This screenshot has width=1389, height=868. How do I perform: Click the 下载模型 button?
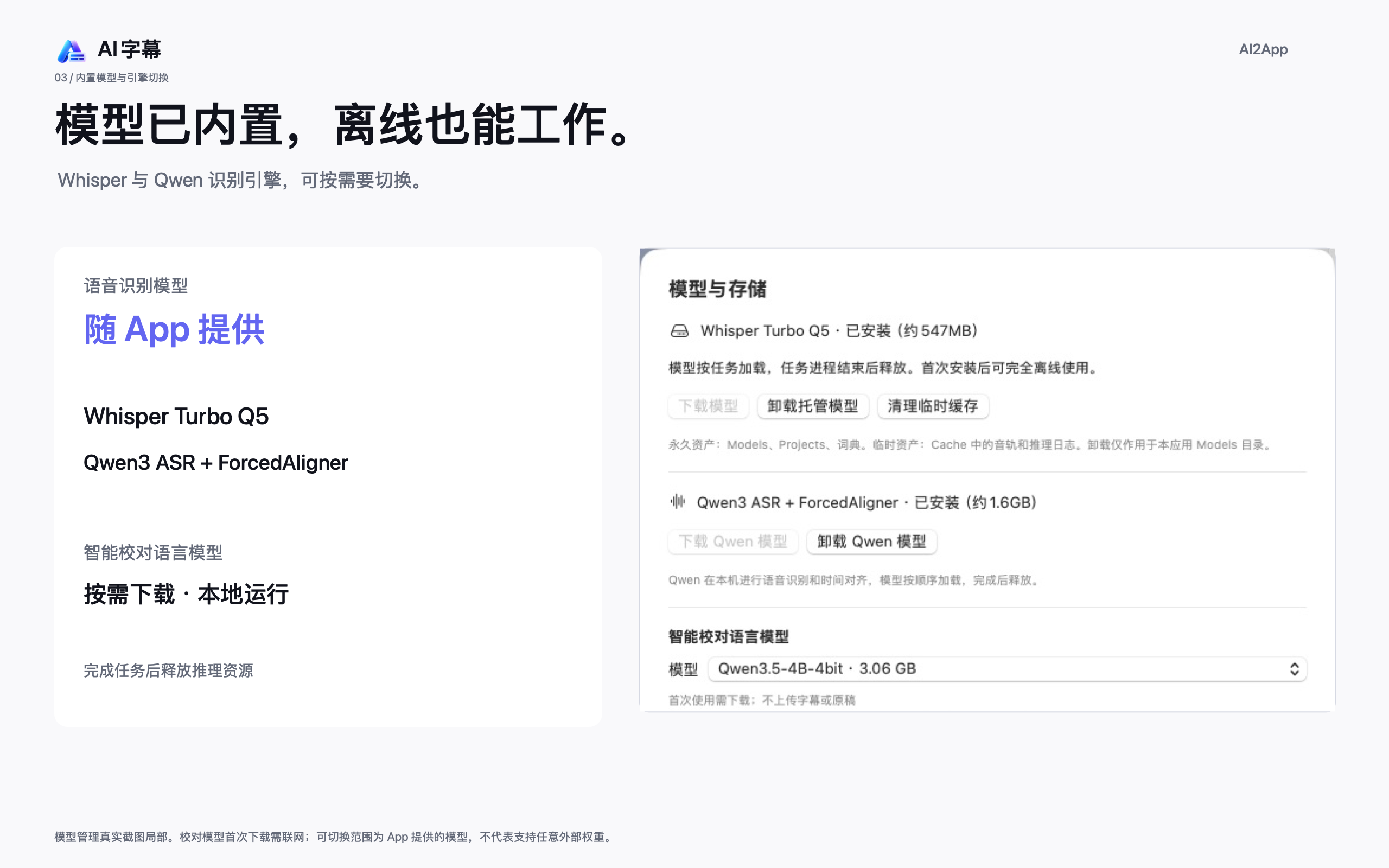[x=708, y=406]
